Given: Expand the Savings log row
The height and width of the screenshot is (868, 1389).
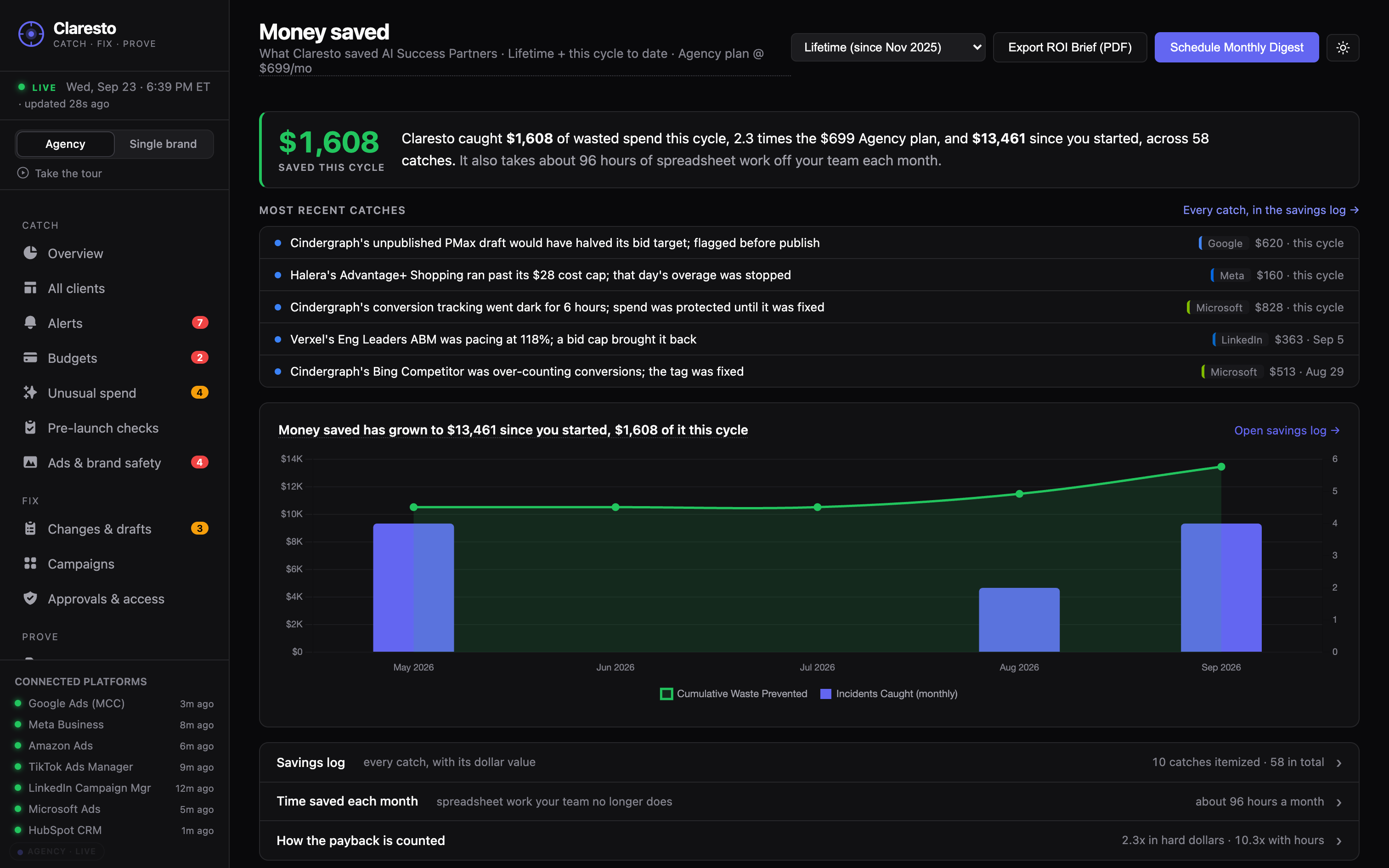Looking at the screenshot, I should click(809, 762).
